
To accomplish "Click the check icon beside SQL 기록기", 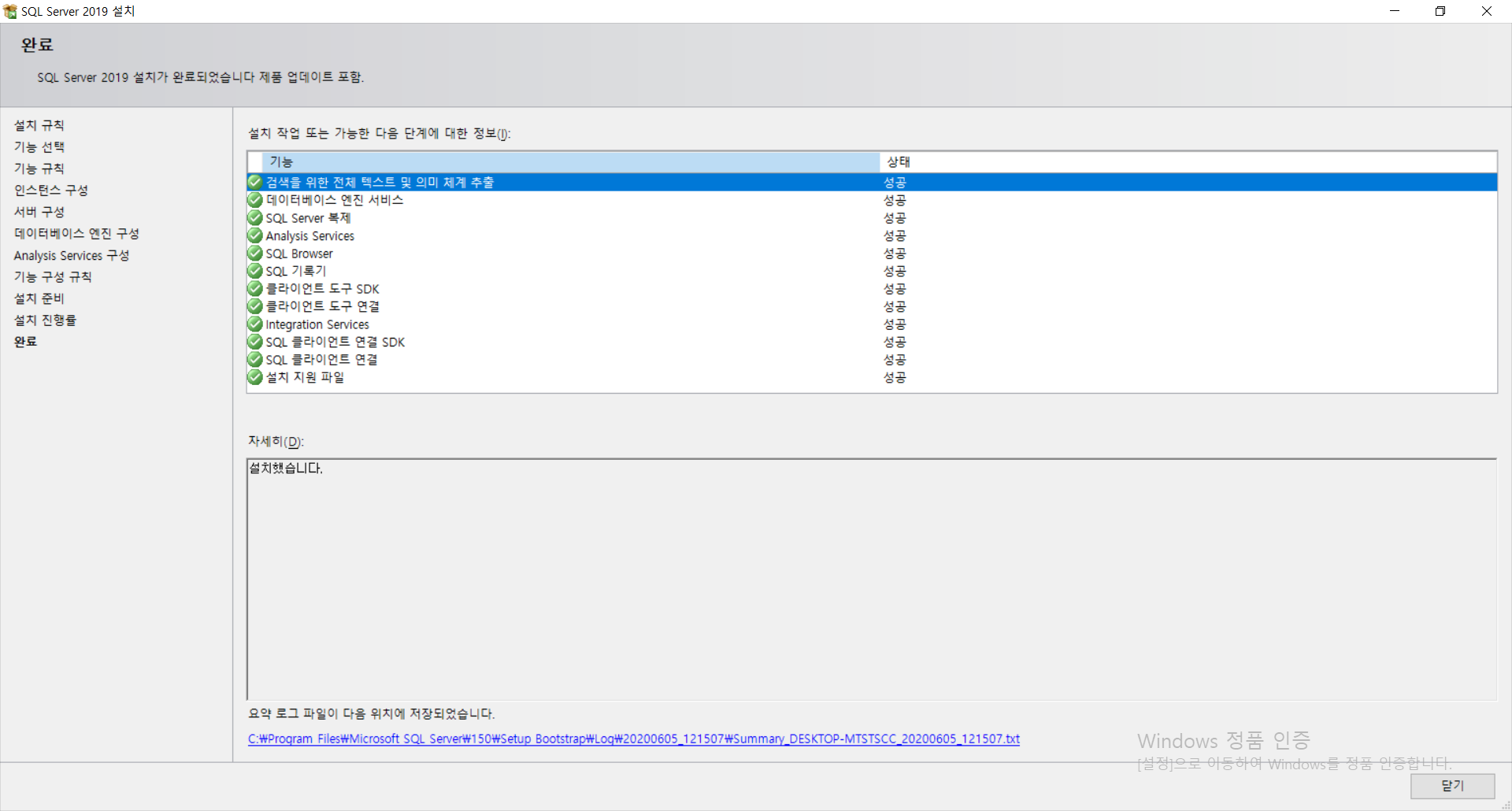I will pyautogui.click(x=255, y=271).
